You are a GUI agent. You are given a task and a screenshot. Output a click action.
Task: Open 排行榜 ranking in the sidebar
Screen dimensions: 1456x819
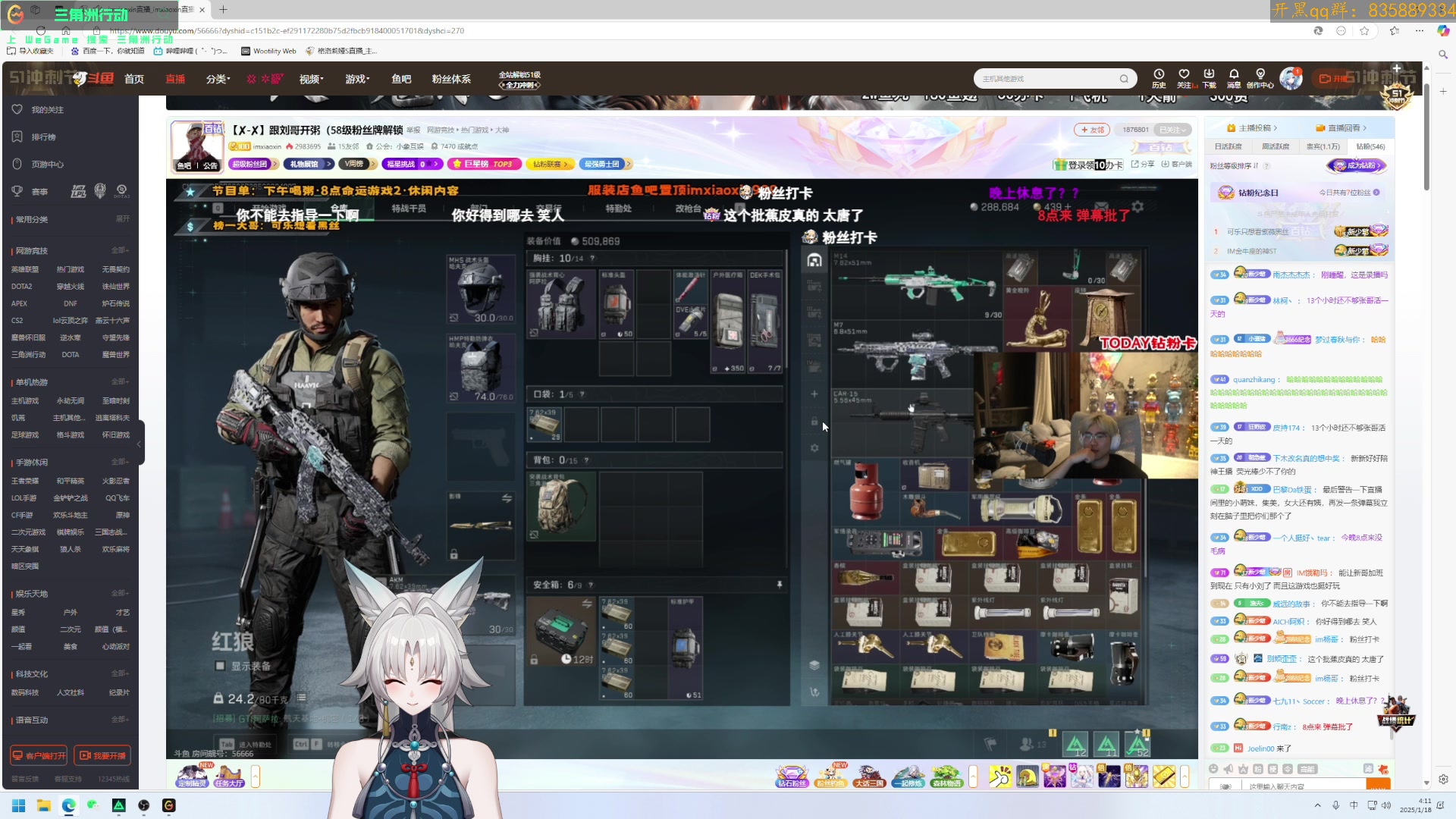point(43,137)
